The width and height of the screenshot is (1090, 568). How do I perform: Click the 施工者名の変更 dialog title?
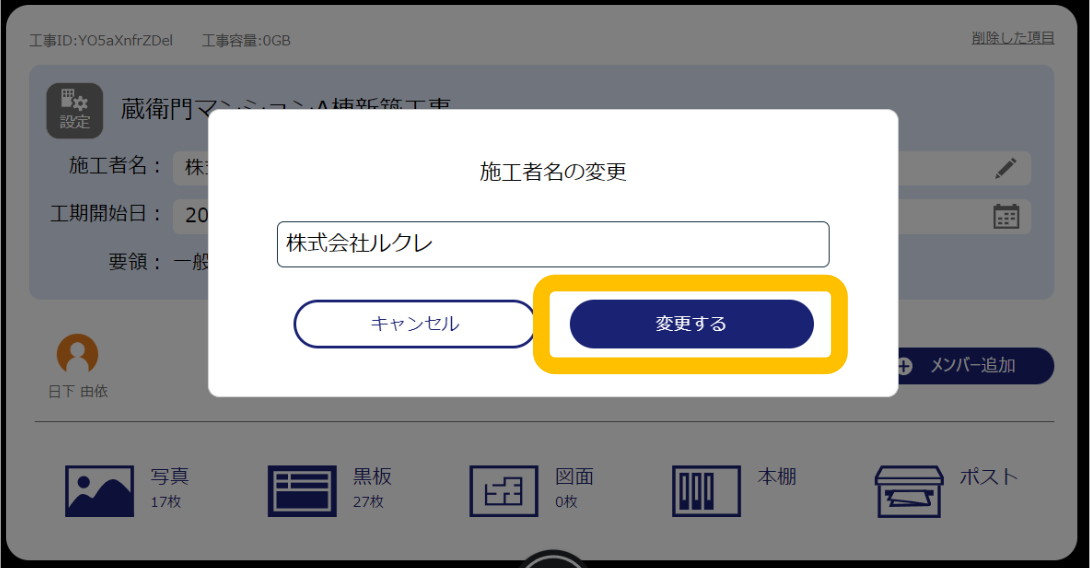pos(553,172)
